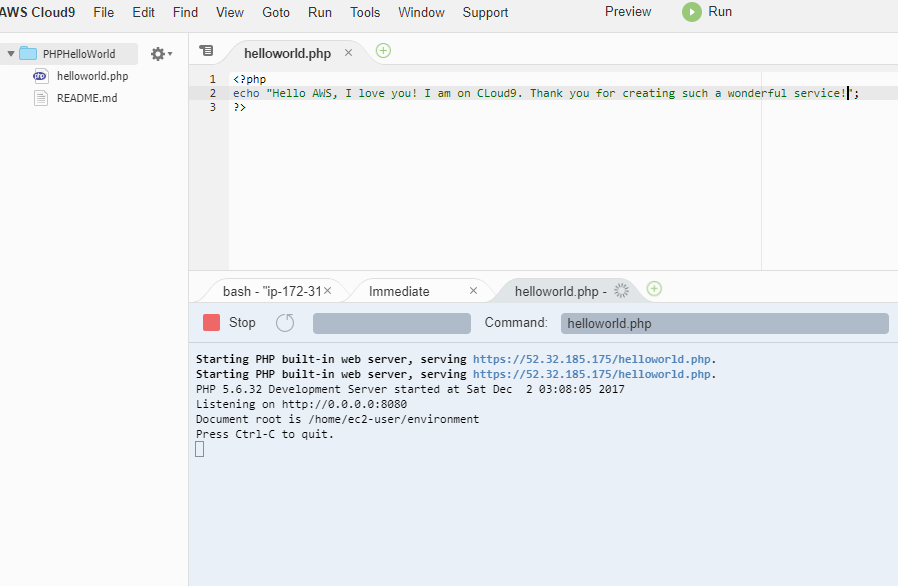
Task: Open the second https://52.32.185.175/helloworld.php link
Action: coord(592,374)
